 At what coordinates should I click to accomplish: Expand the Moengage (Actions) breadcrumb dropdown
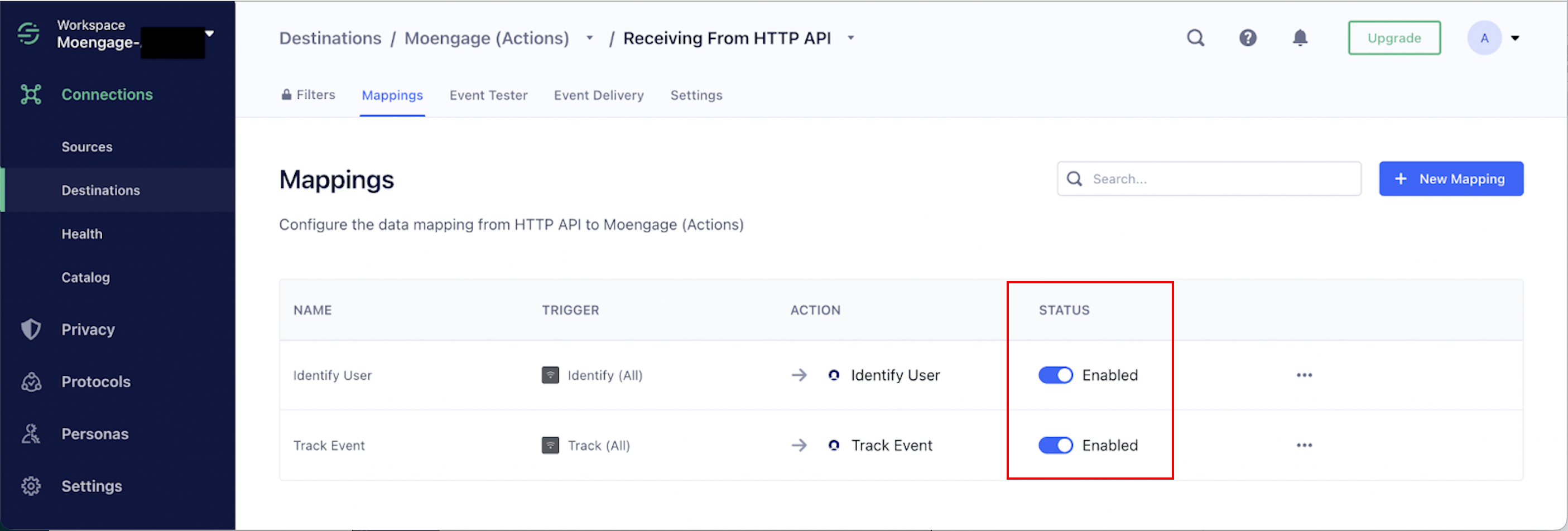[589, 38]
